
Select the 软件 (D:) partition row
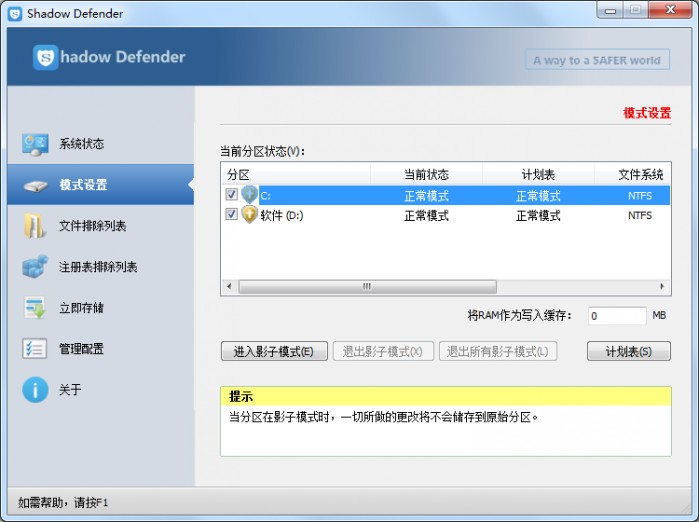click(x=446, y=215)
